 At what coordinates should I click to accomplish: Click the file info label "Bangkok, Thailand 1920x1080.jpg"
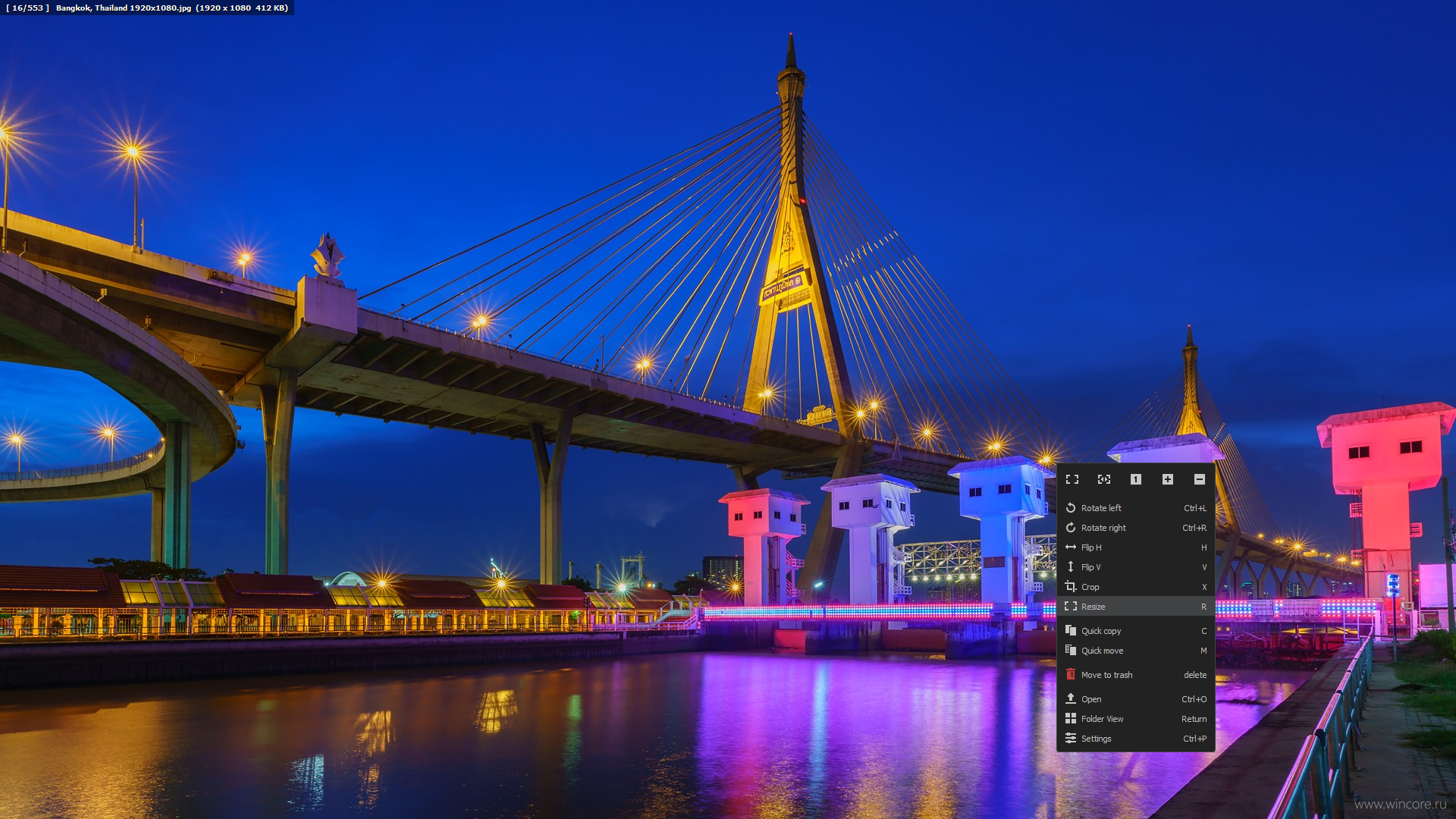tap(124, 8)
